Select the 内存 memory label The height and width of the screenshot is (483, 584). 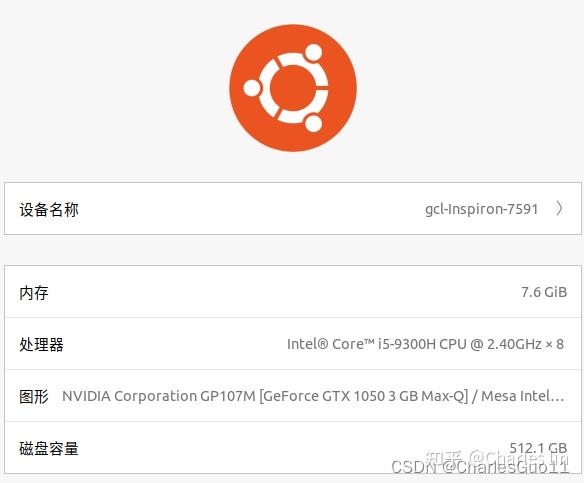[34, 293]
